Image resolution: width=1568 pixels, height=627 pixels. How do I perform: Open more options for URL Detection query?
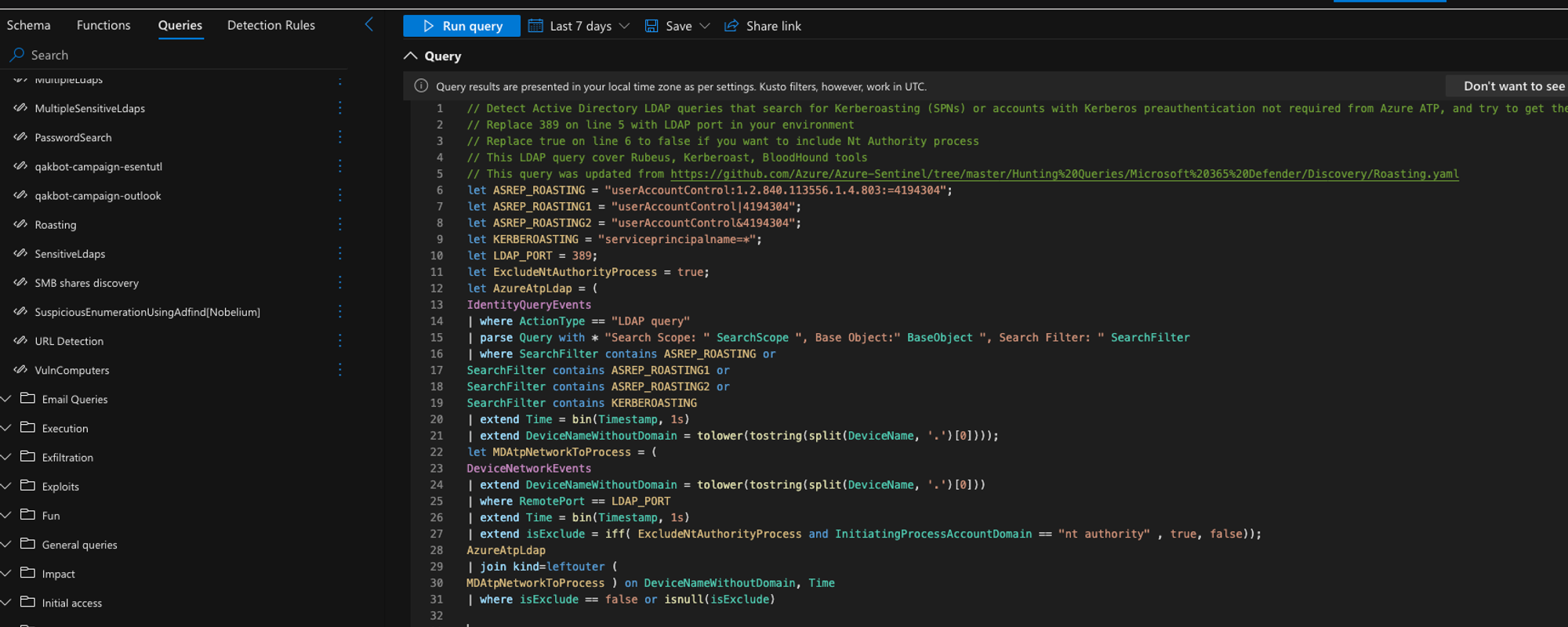[x=340, y=341]
